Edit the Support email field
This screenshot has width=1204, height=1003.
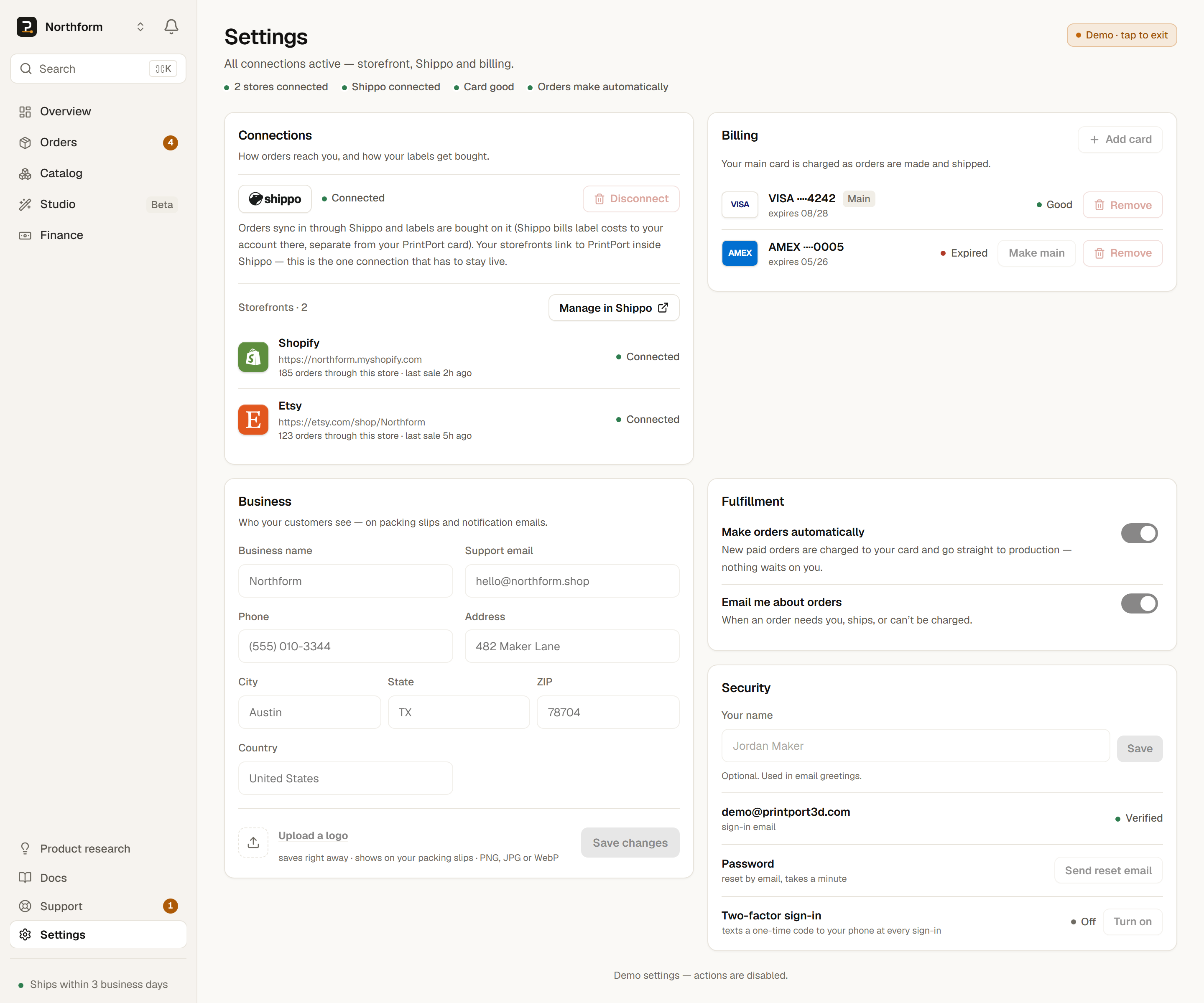572,581
